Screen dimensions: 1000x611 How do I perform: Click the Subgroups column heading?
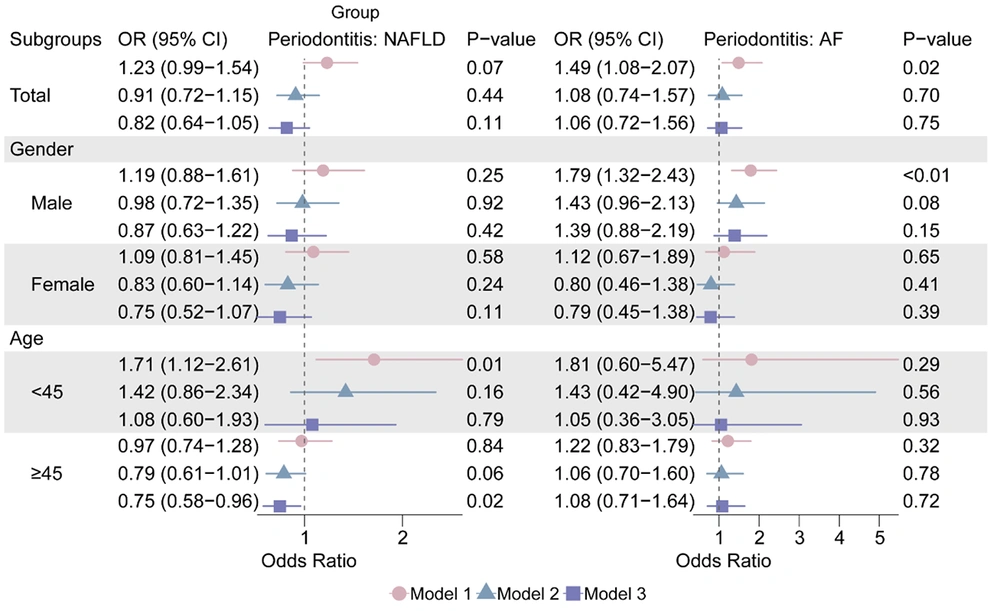pos(56,41)
